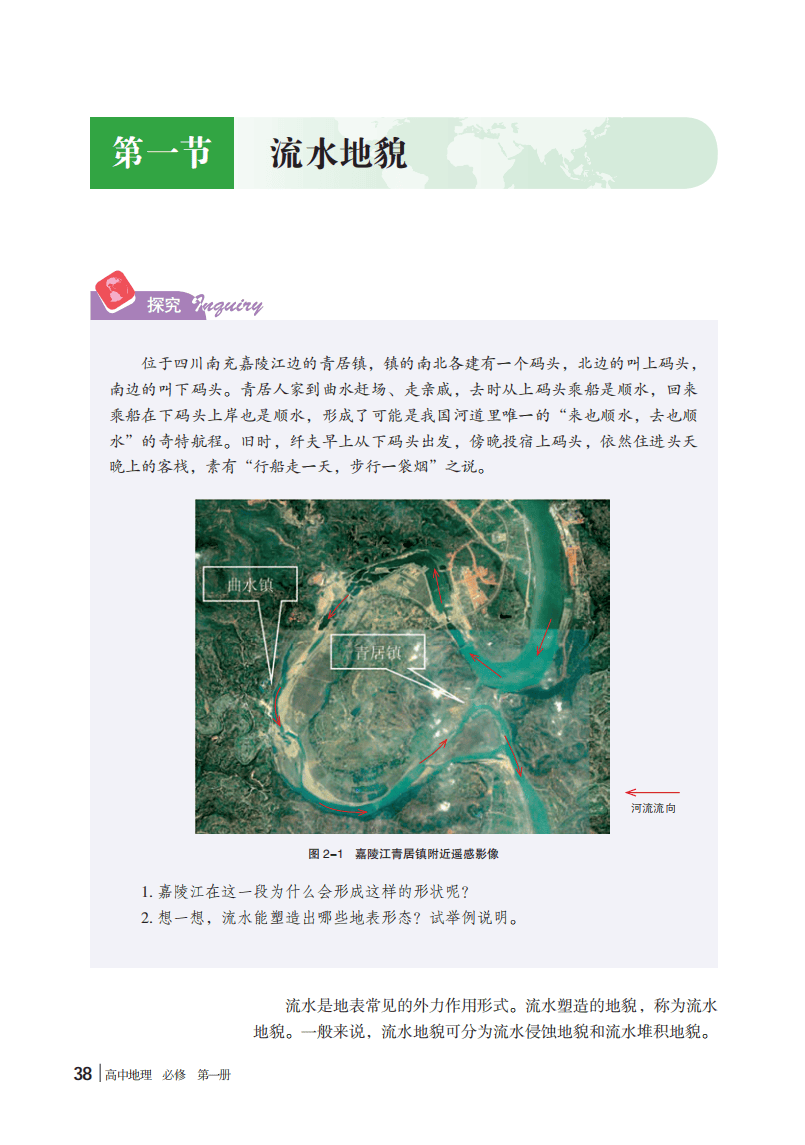Click question 1 about 嘉陵江 shape

(305, 892)
